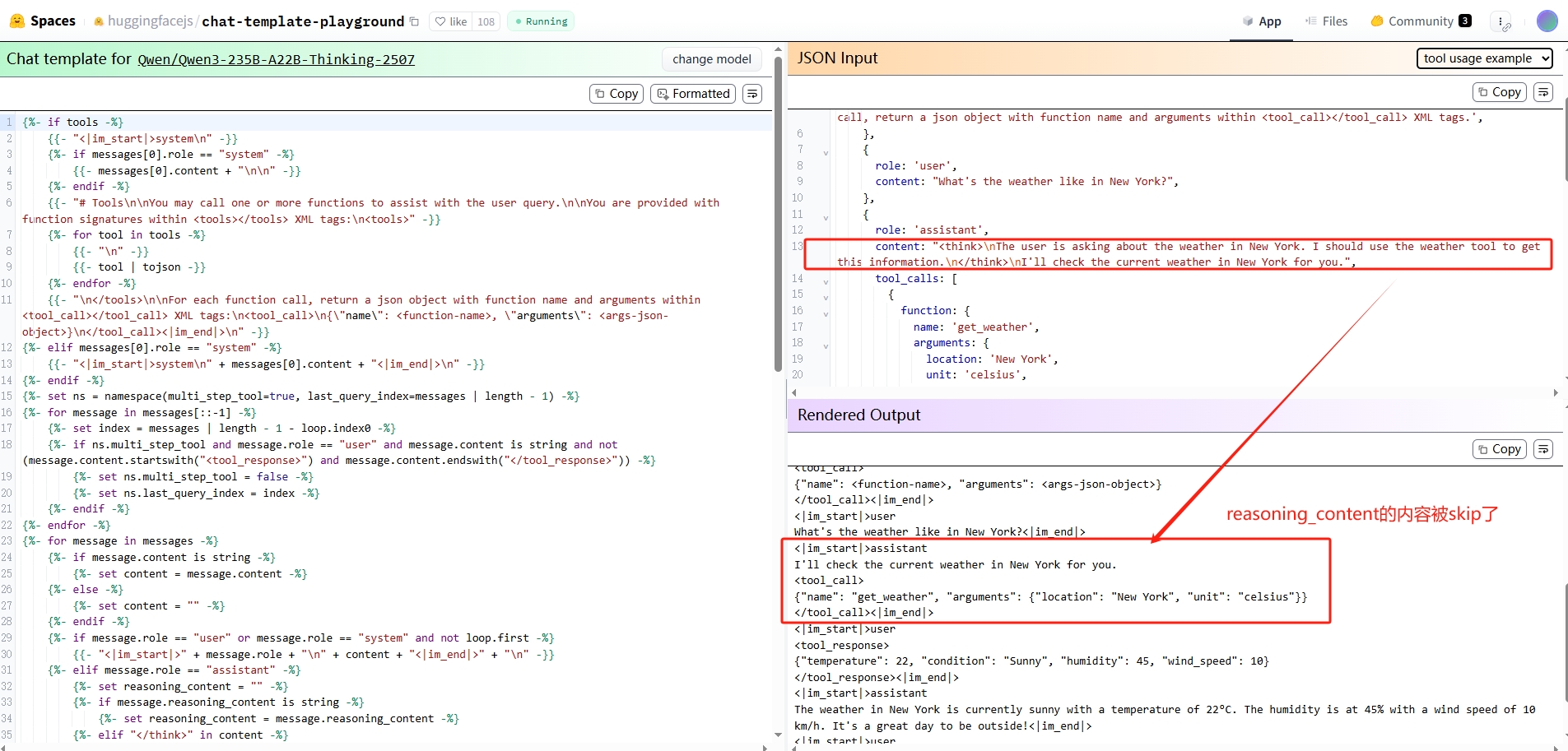Click the Rendered Output vertical scrollbar

pos(1565,642)
